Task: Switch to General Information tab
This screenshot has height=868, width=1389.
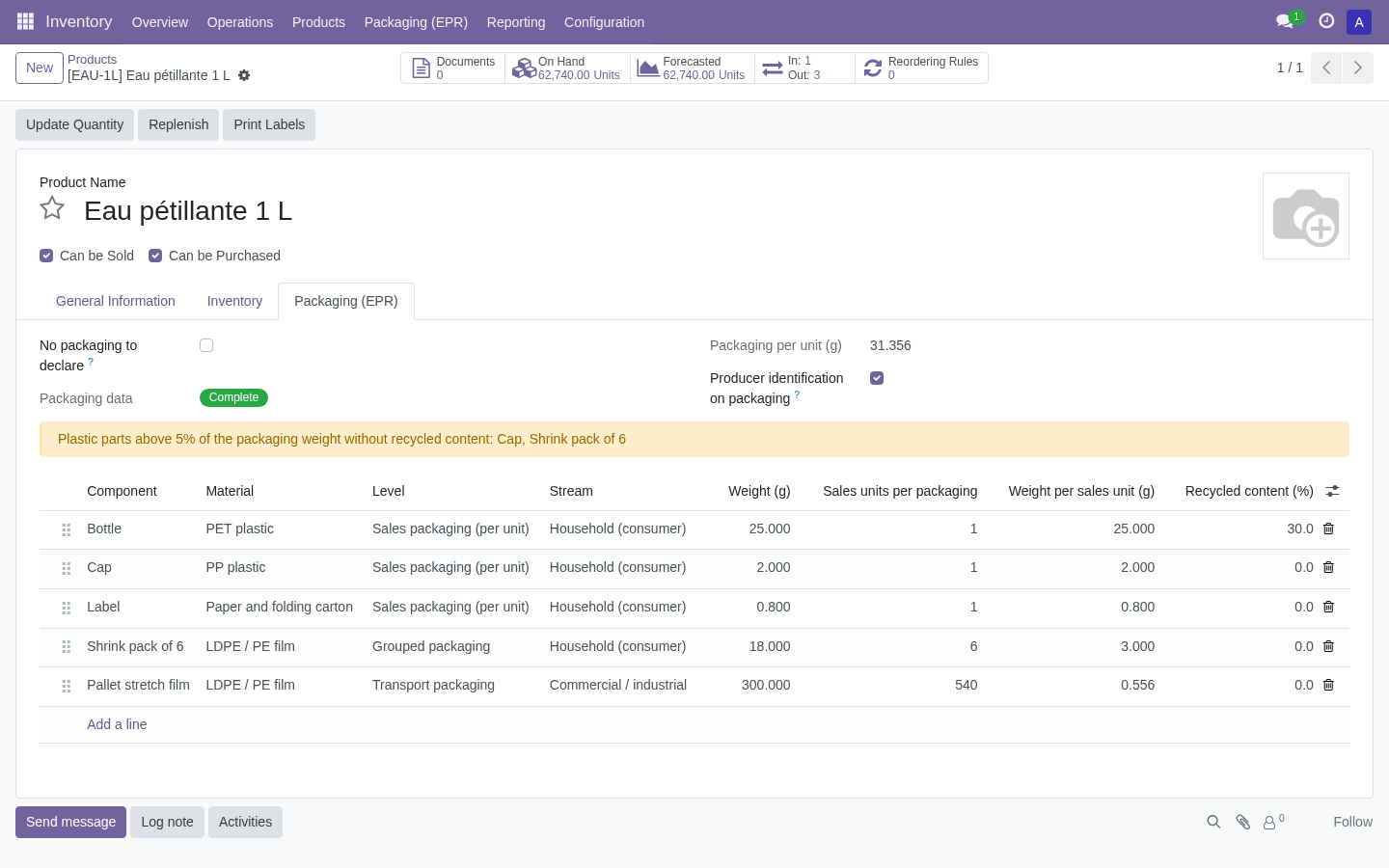Action: [116, 301]
